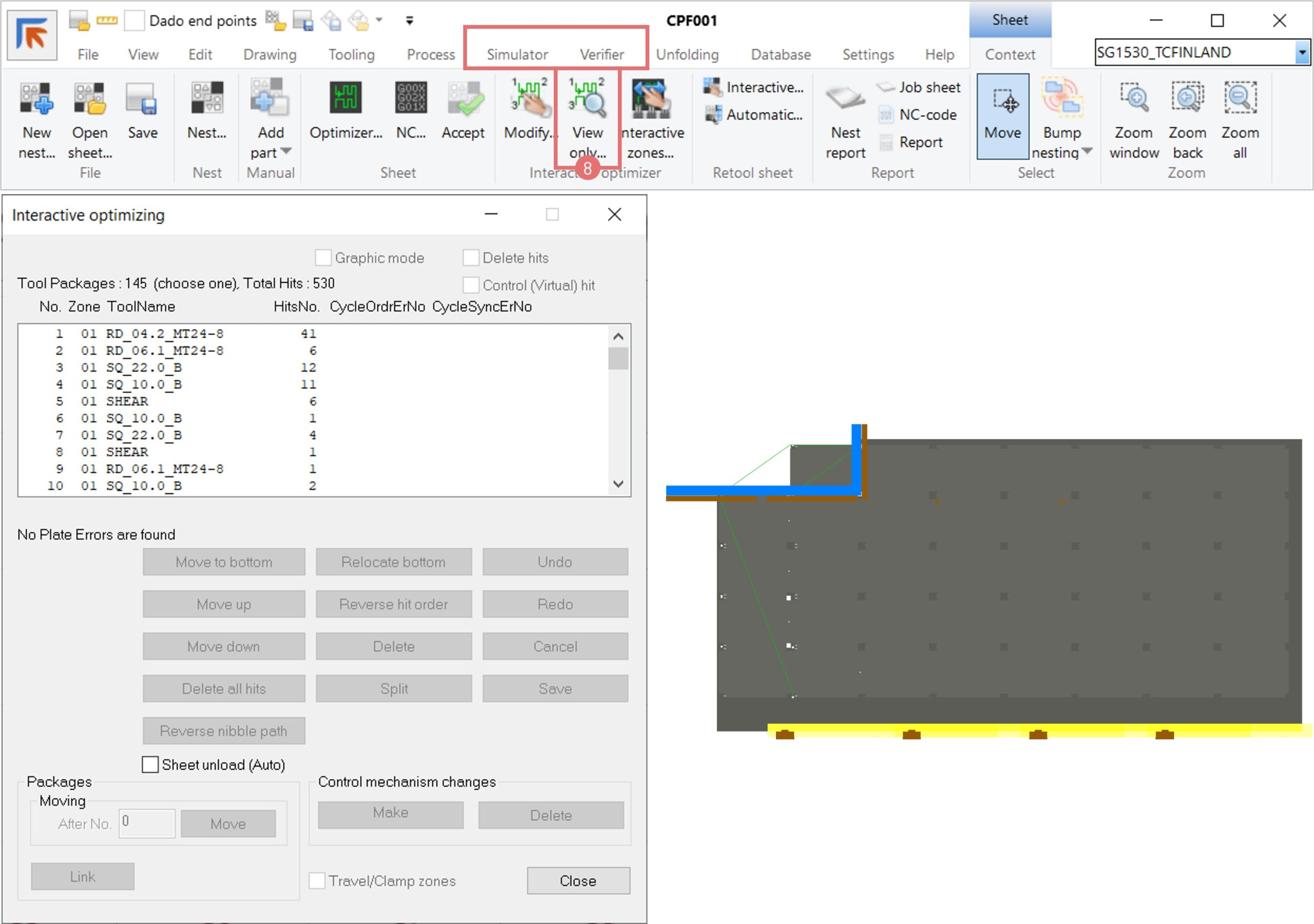Click the New nest icon
The height and width of the screenshot is (924, 1314).
[36, 99]
